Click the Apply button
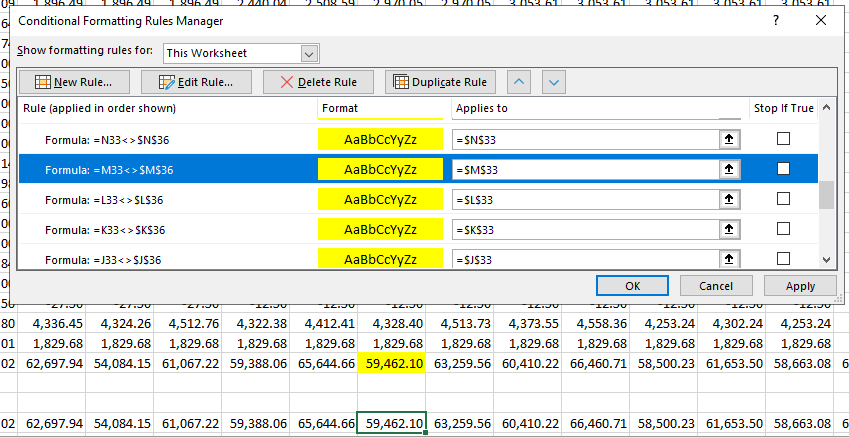 800,286
